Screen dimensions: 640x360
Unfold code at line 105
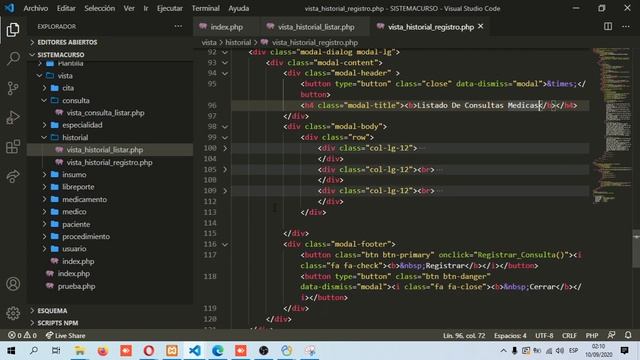(x=225, y=169)
